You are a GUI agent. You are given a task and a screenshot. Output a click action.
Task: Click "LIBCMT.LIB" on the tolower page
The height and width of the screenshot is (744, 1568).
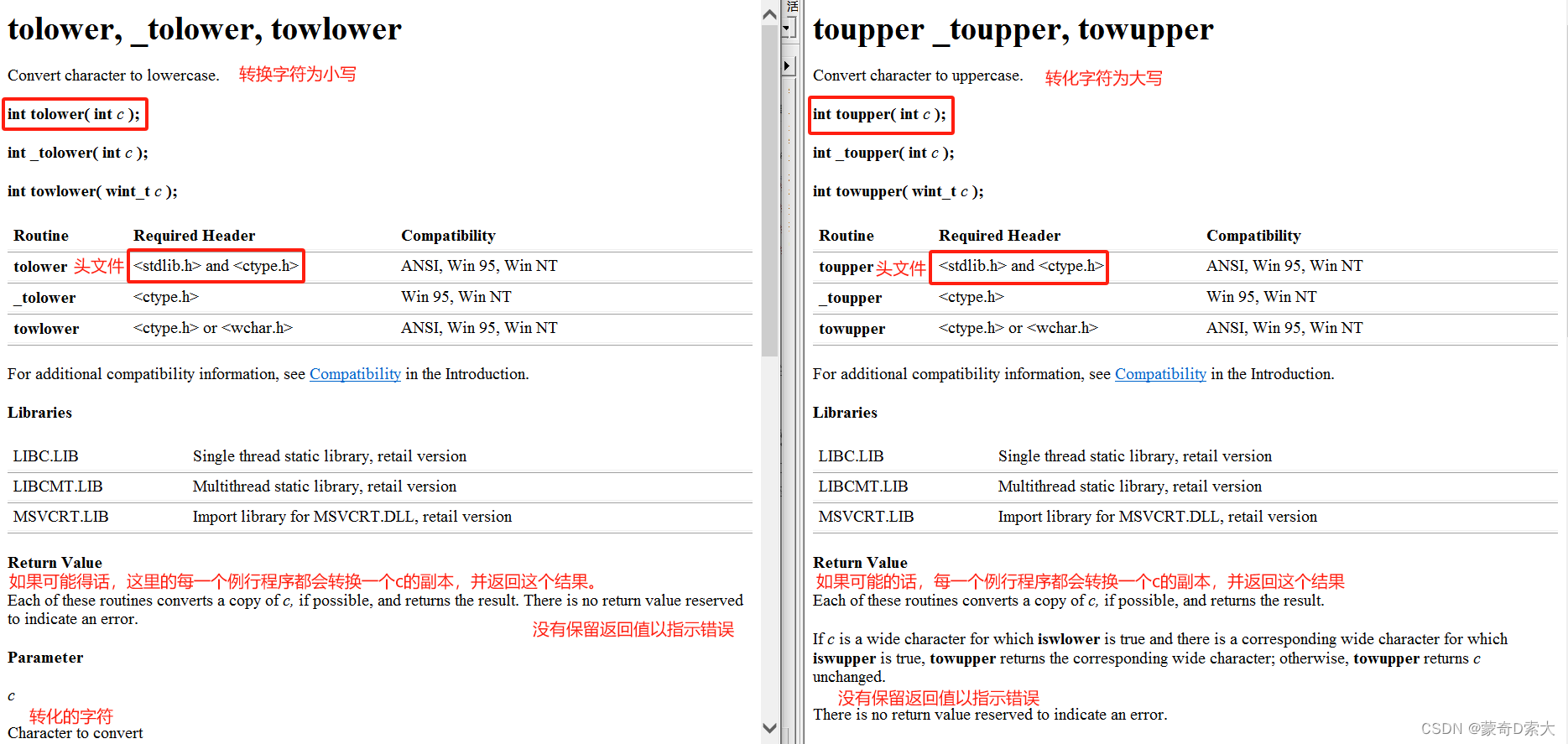point(58,486)
